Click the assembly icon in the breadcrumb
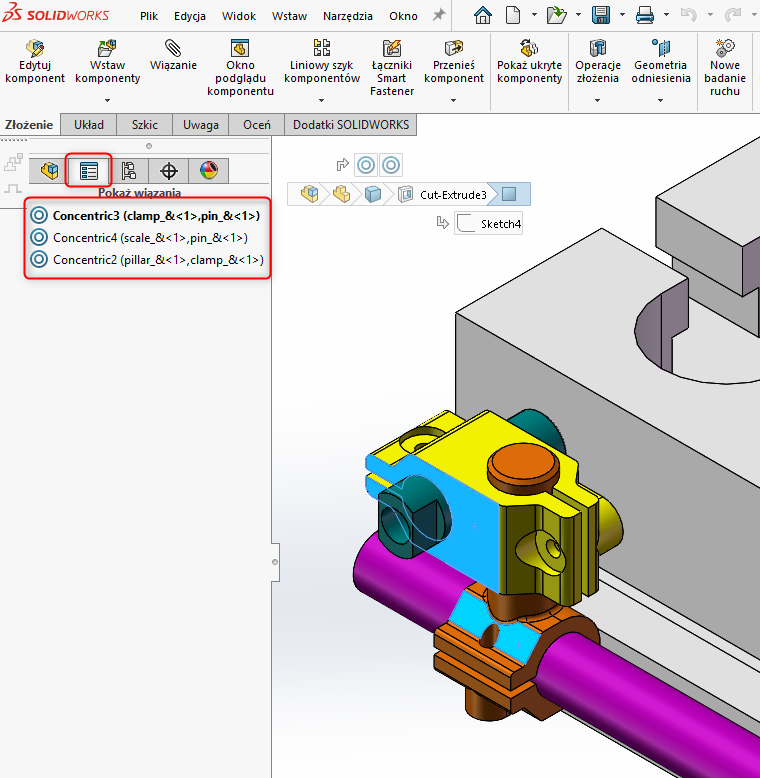The height and width of the screenshot is (778, 760). pos(310,194)
